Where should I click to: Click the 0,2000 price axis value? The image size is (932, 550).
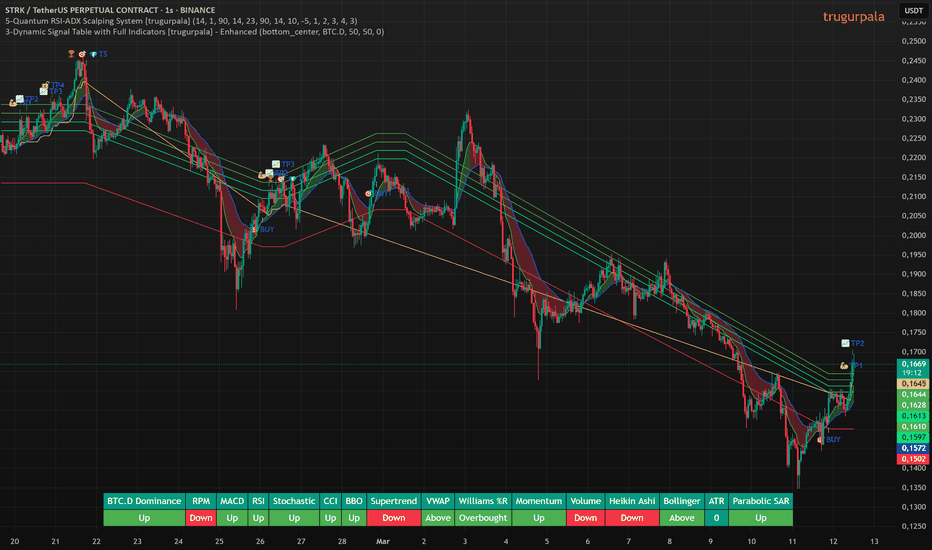click(x=914, y=235)
